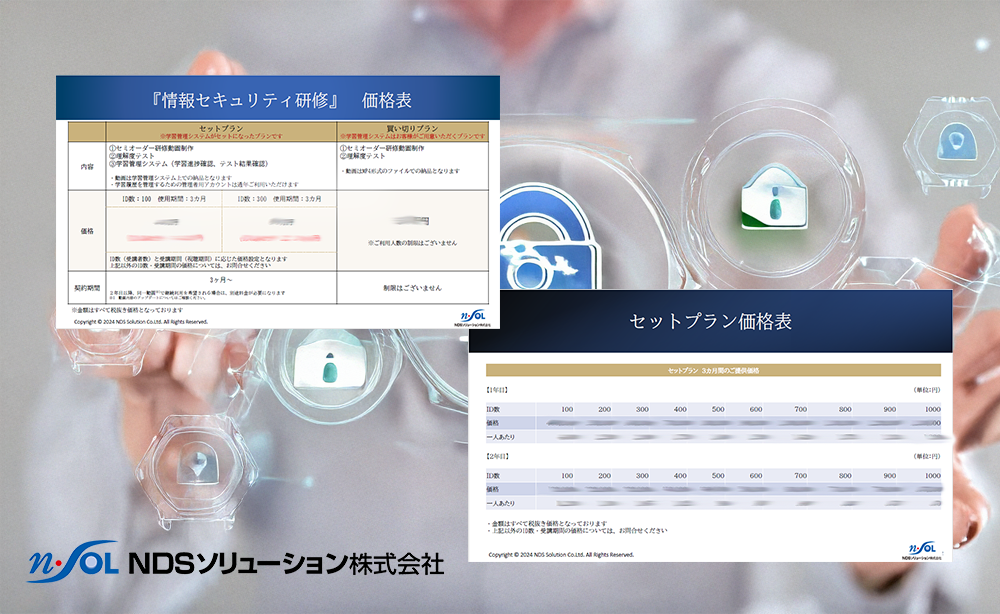This screenshot has width=1000, height=614.
Task: Click the セットプラン column header in price table
Action: click(221, 129)
